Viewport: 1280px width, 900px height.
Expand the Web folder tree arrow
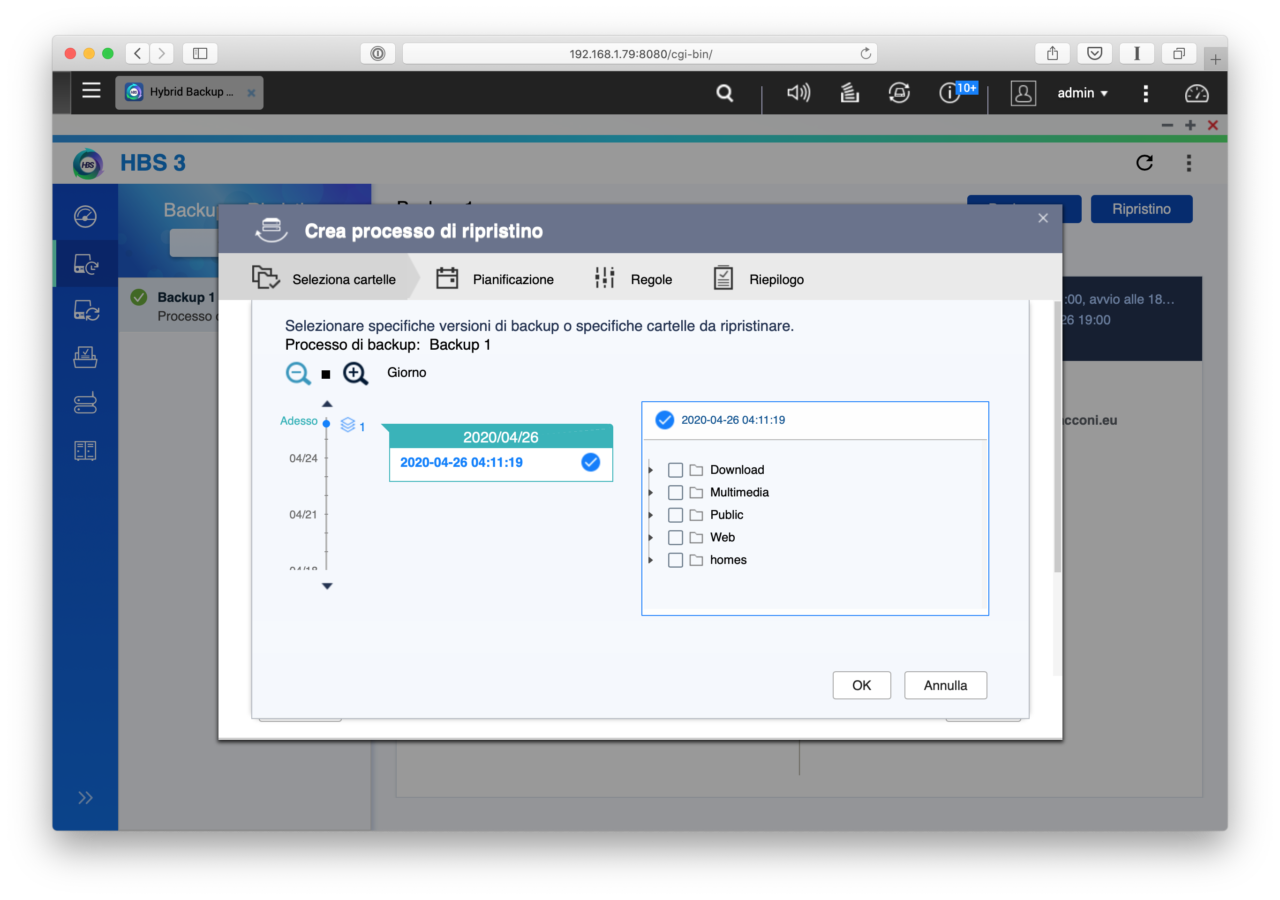(651, 538)
